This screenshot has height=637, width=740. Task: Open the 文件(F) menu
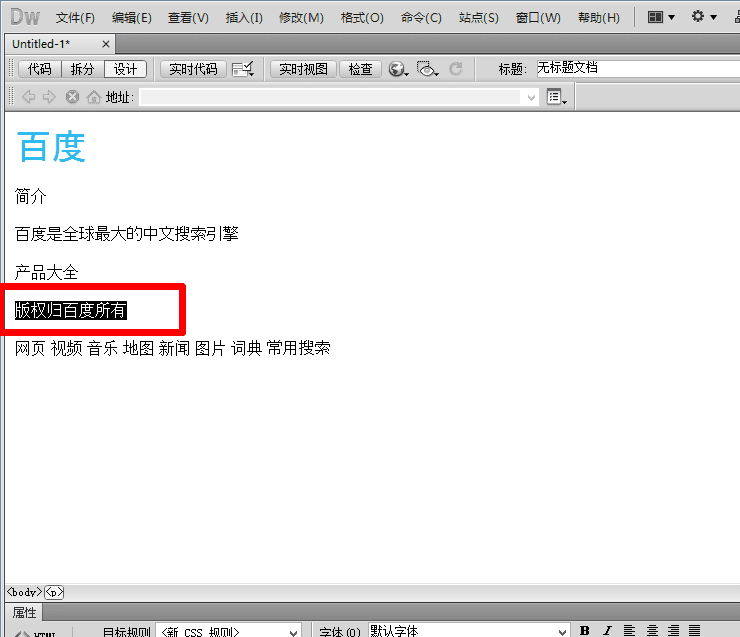coord(75,17)
